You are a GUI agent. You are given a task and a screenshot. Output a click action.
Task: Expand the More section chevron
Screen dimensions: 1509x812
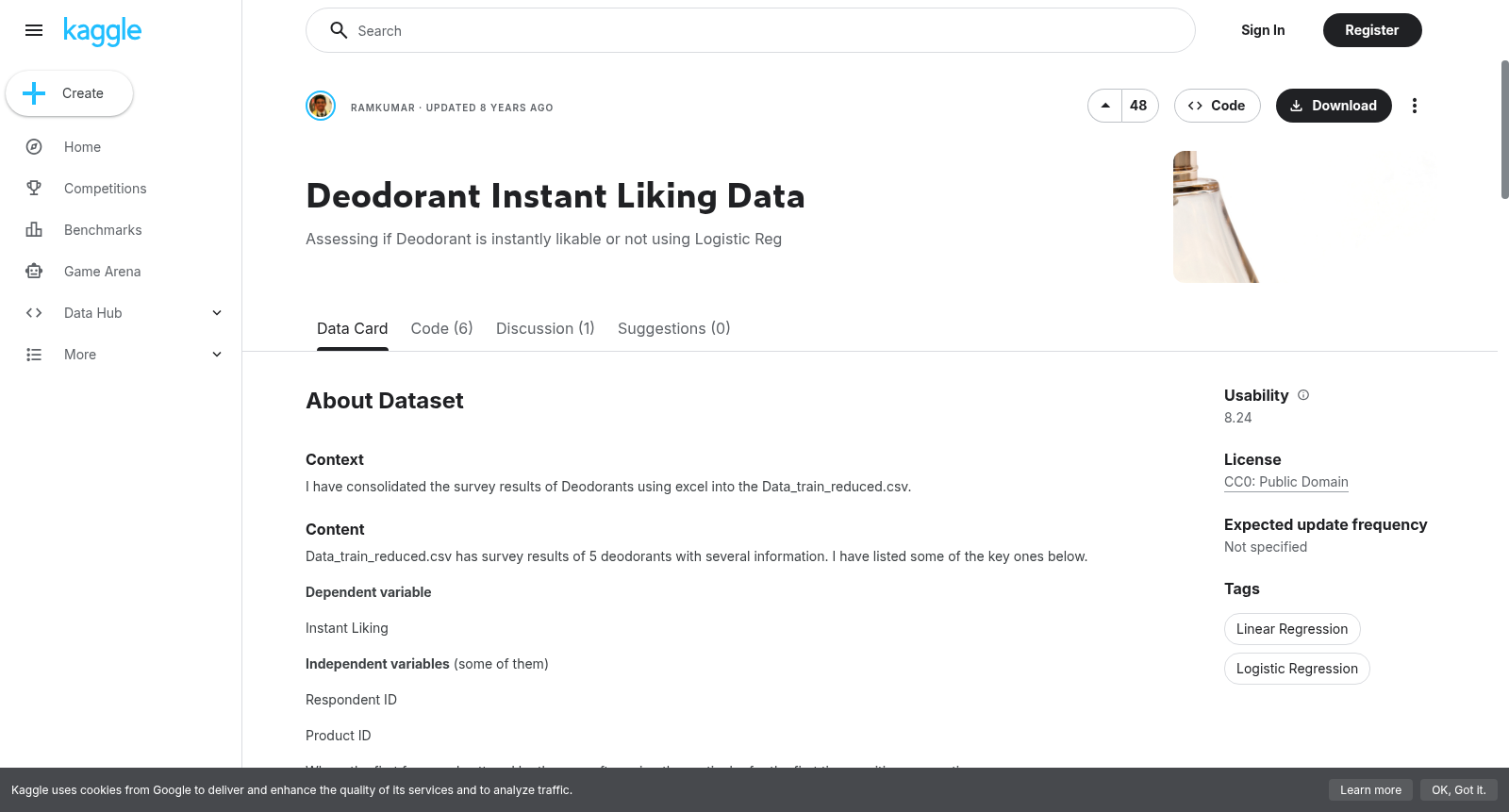(217, 355)
